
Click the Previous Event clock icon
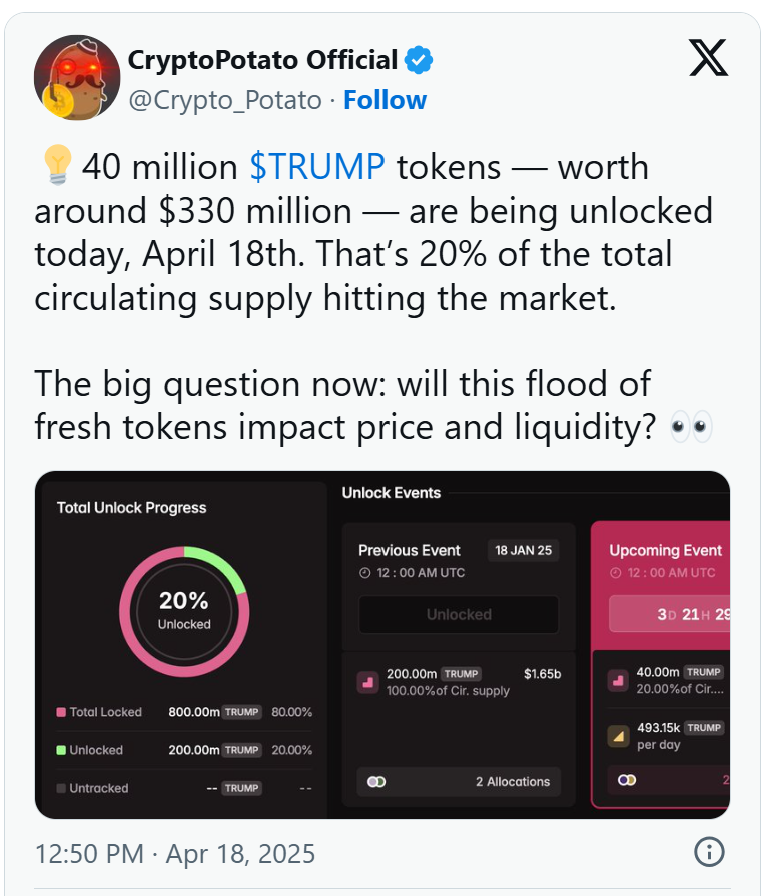pyautogui.click(x=365, y=573)
